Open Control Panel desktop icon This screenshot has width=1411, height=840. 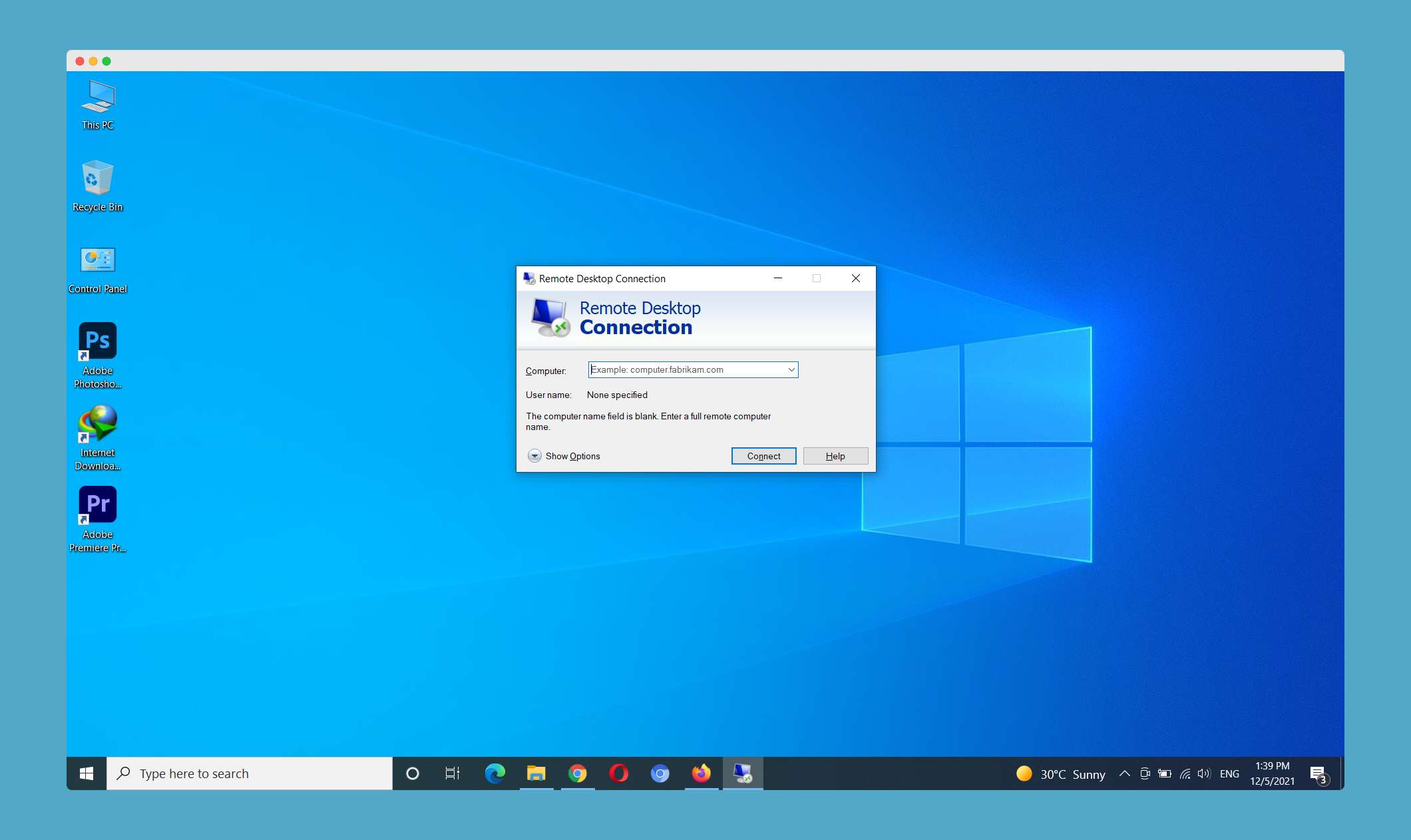(98, 270)
